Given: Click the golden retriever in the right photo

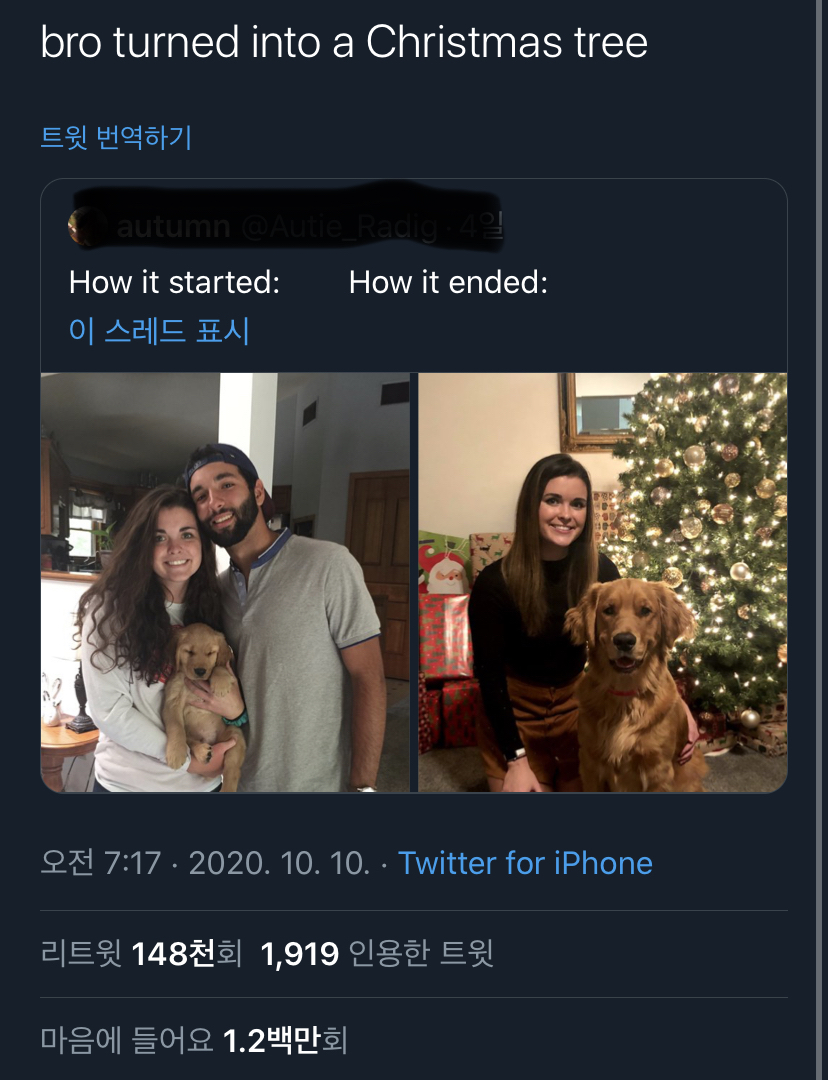Looking at the screenshot, I should 630,680.
